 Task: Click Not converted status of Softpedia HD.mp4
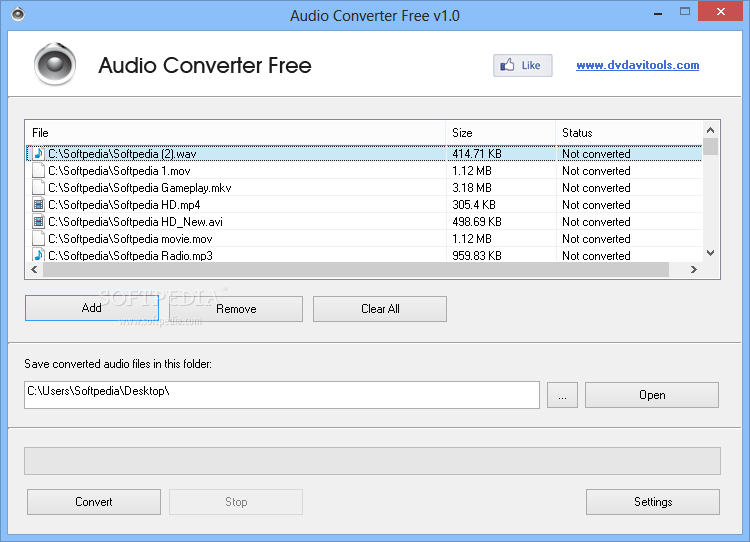click(x=596, y=205)
